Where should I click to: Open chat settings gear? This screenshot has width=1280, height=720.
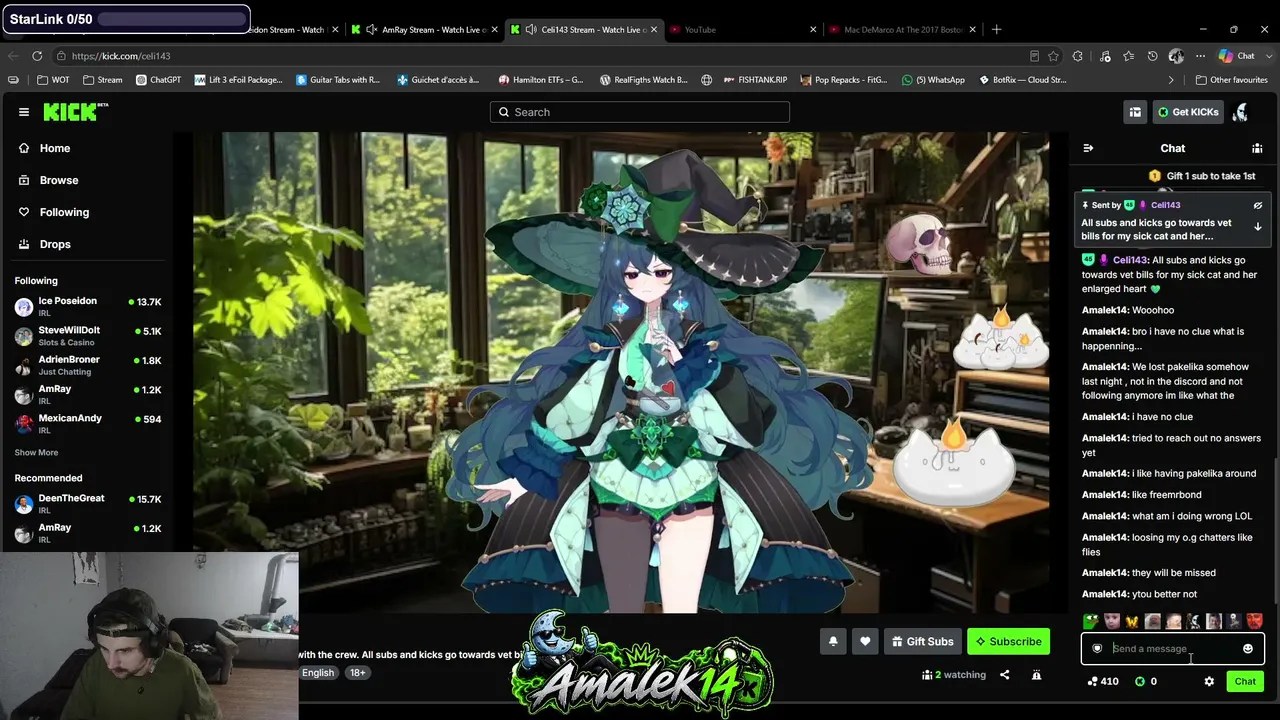click(1209, 681)
